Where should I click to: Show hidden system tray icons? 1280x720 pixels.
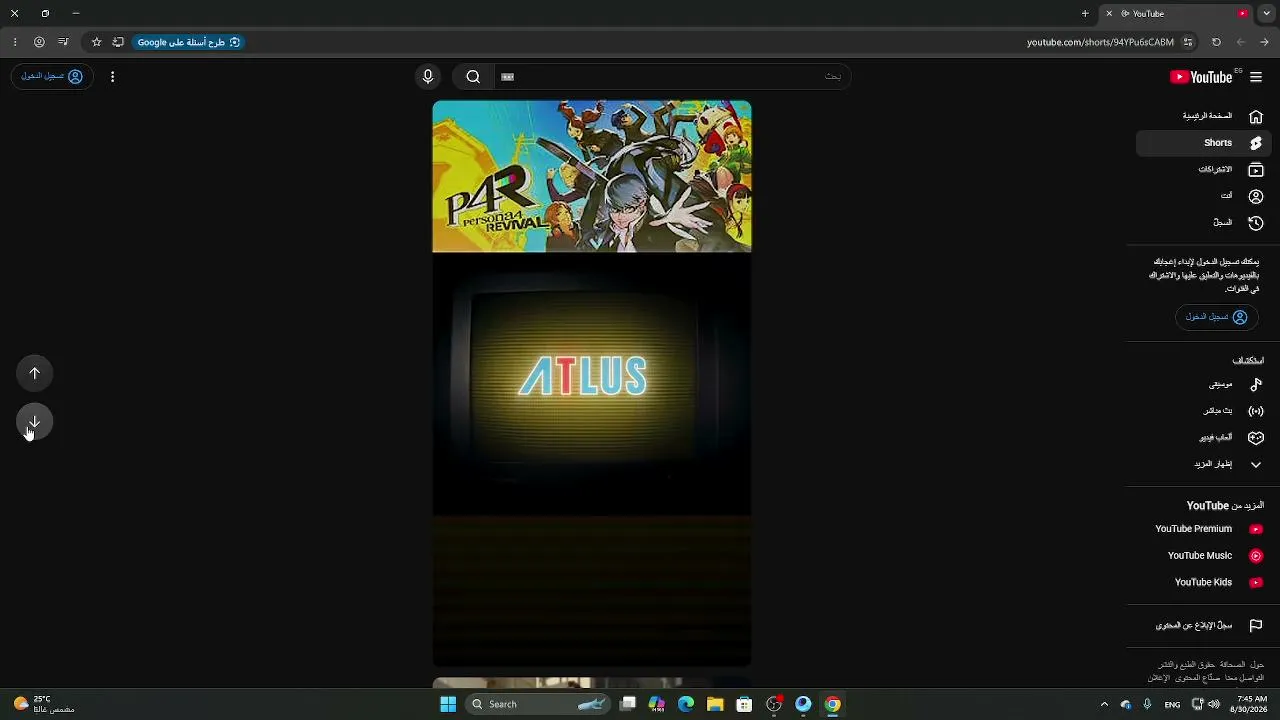point(1104,704)
